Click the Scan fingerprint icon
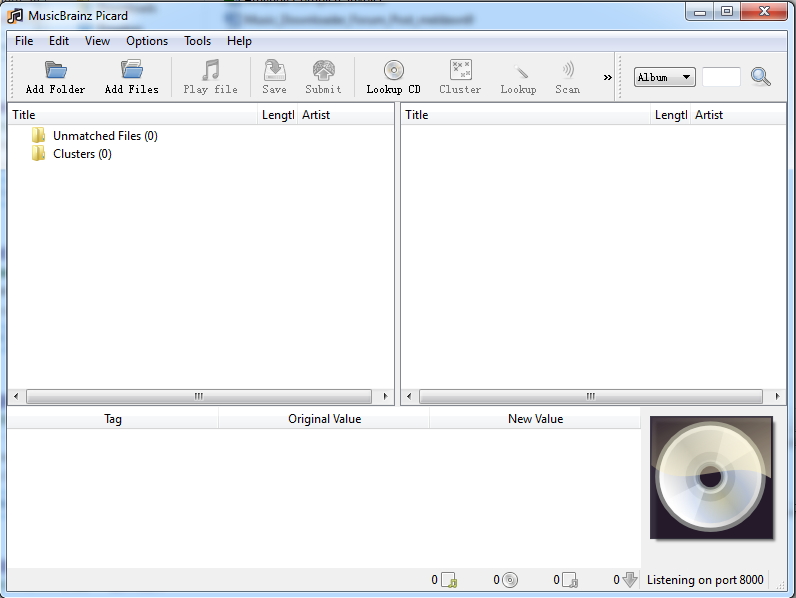This screenshot has height=598, width=796. click(567, 71)
